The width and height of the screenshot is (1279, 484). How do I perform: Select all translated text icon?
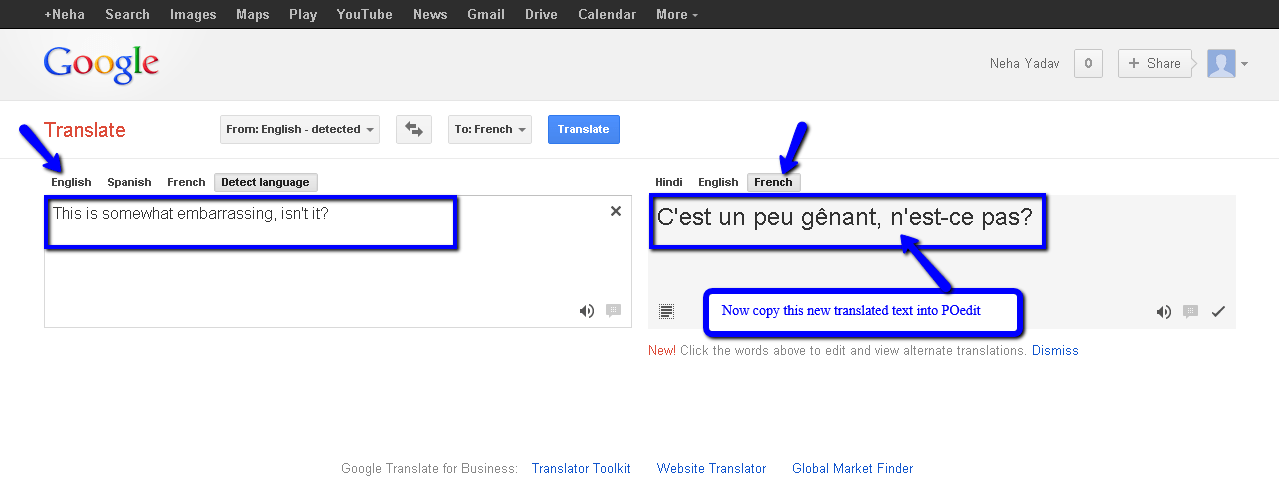coord(667,312)
